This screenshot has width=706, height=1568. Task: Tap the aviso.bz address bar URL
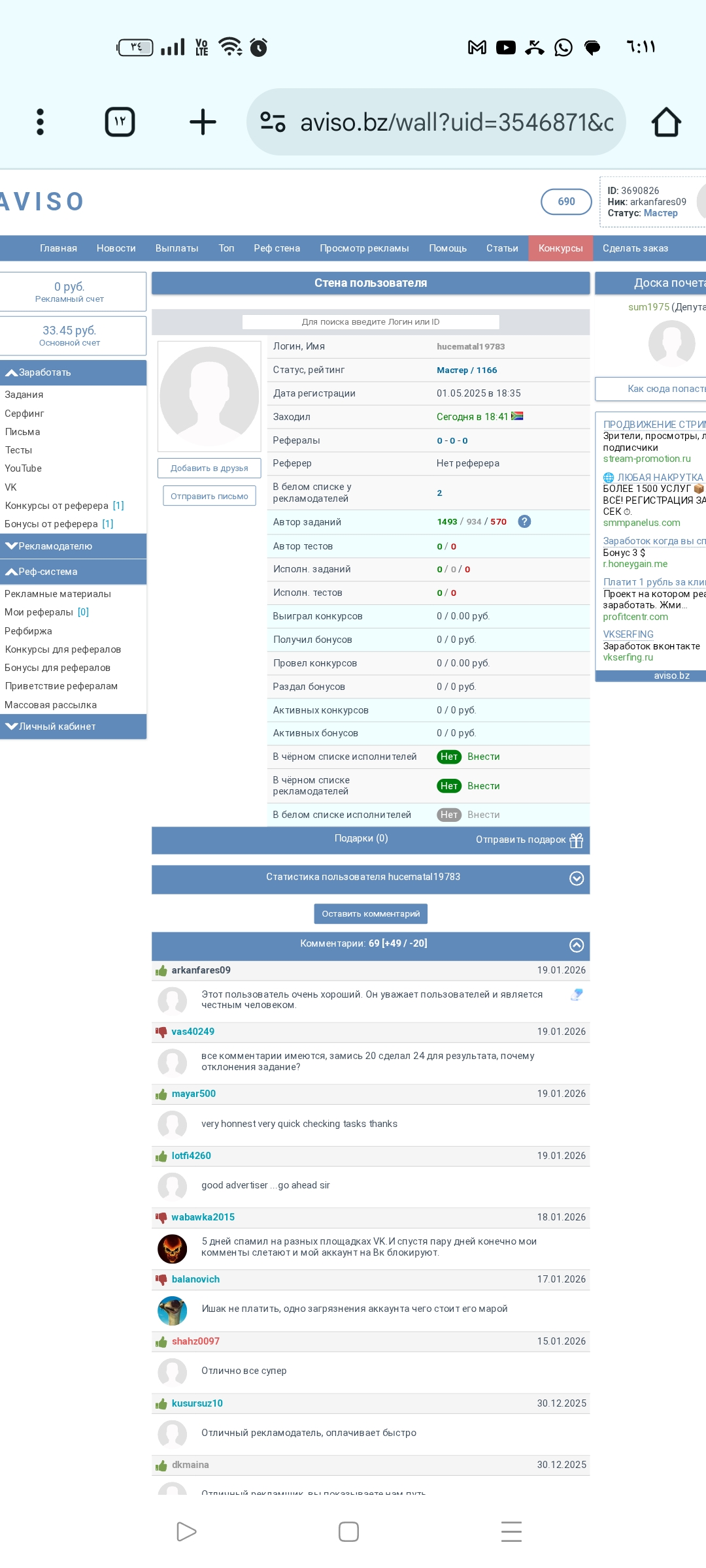click(x=456, y=122)
